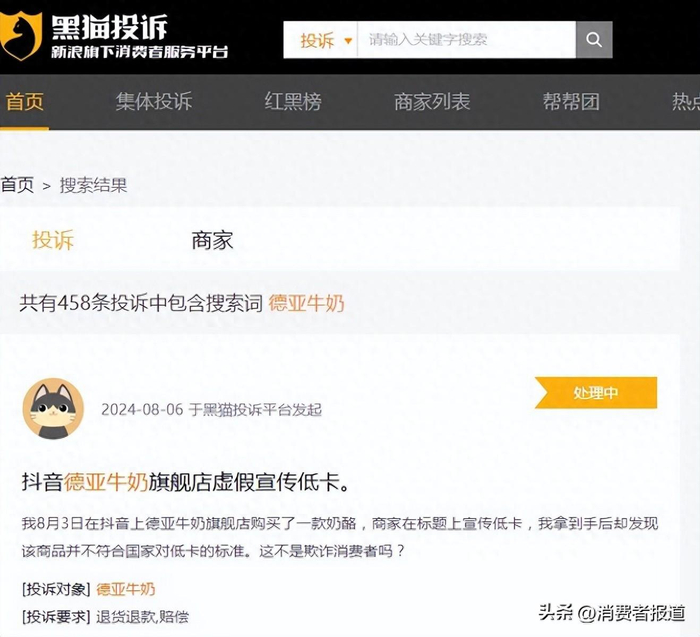Click 搜索结果 breadcrumb text
Screen dimensions: 700x637
pos(94,185)
